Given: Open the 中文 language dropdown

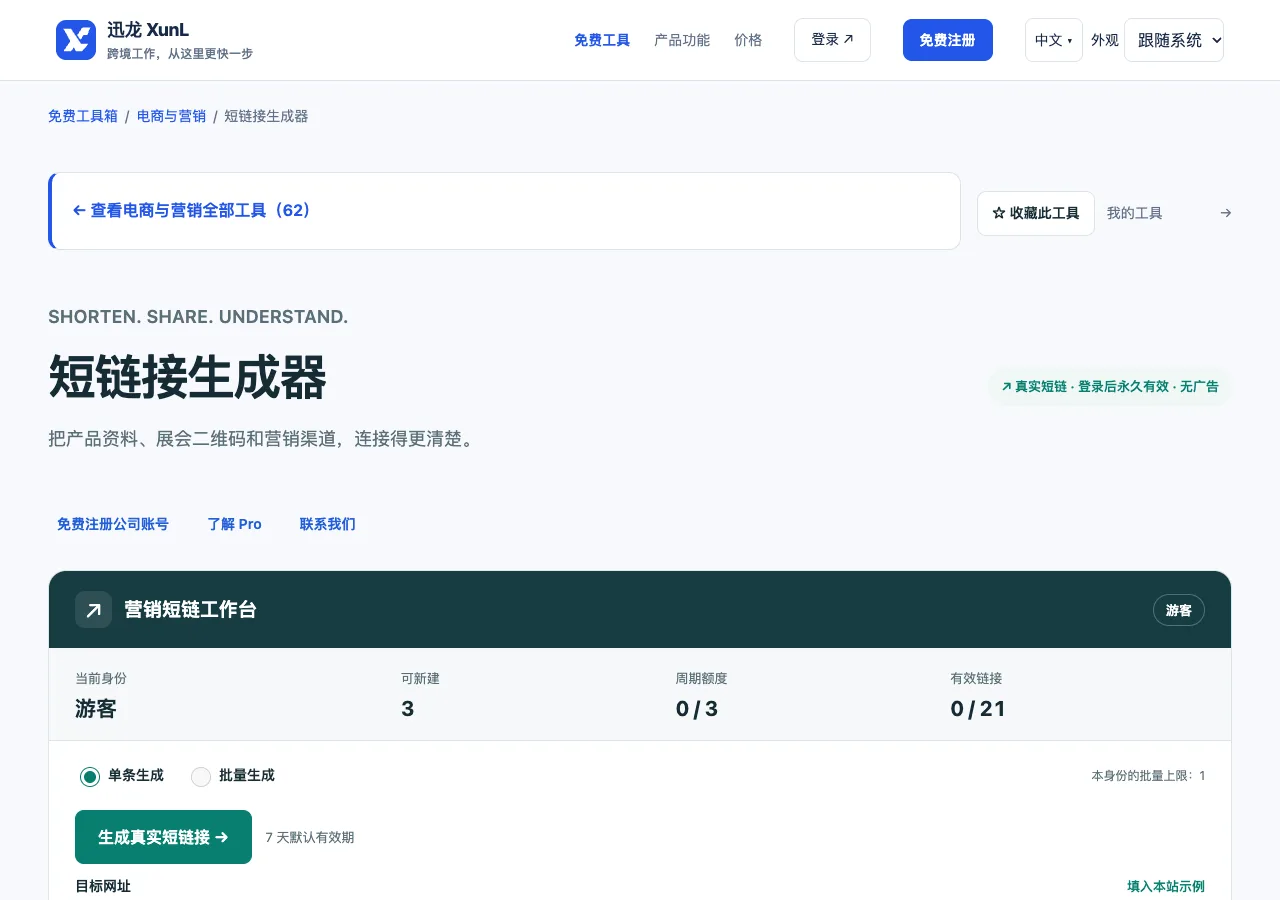Looking at the screenshot, I should tap(1054, 40).
